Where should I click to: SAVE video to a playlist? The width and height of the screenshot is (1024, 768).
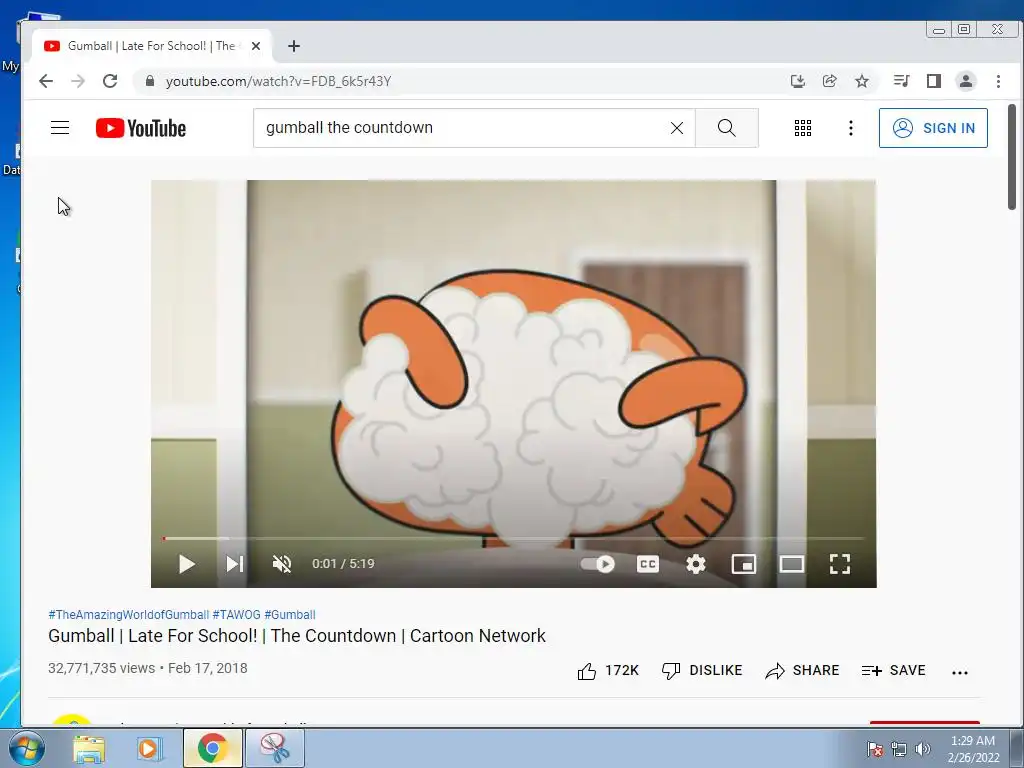tap(893, 671)
